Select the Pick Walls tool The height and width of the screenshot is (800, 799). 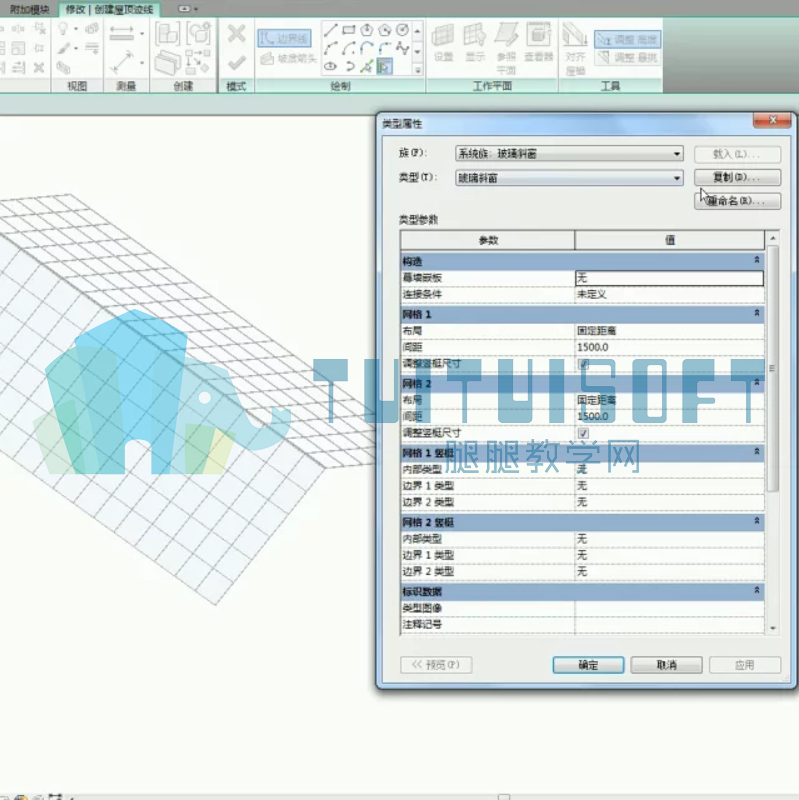pyautogui.click(x=385, y=66)
